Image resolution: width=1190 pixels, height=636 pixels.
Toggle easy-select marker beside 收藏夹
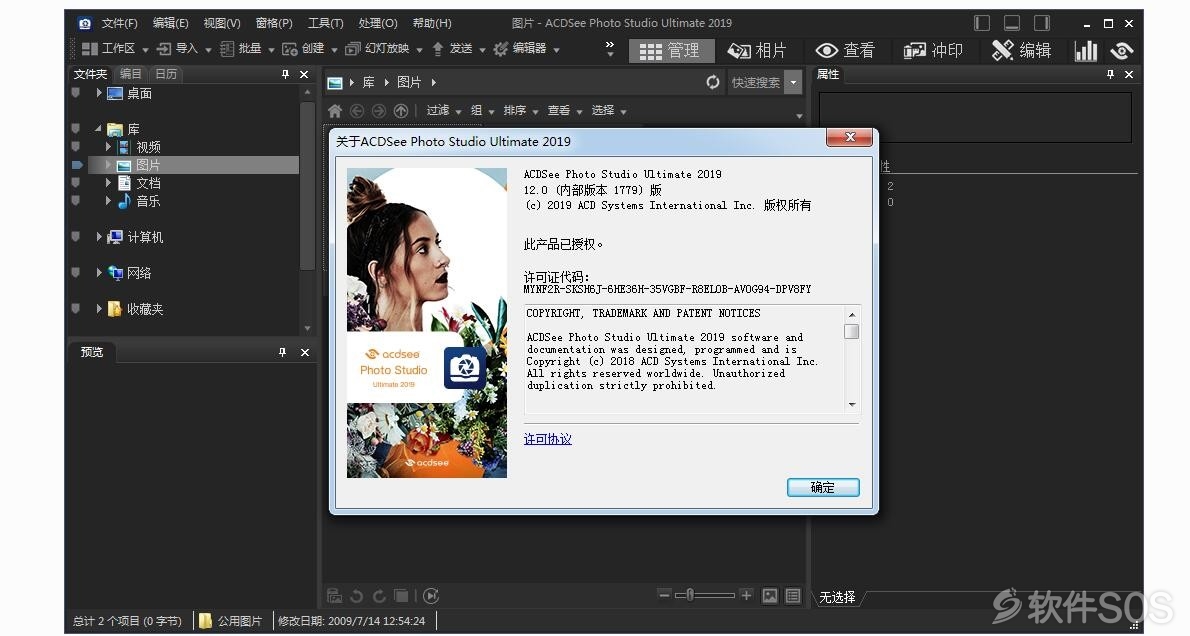pos(75,309)
